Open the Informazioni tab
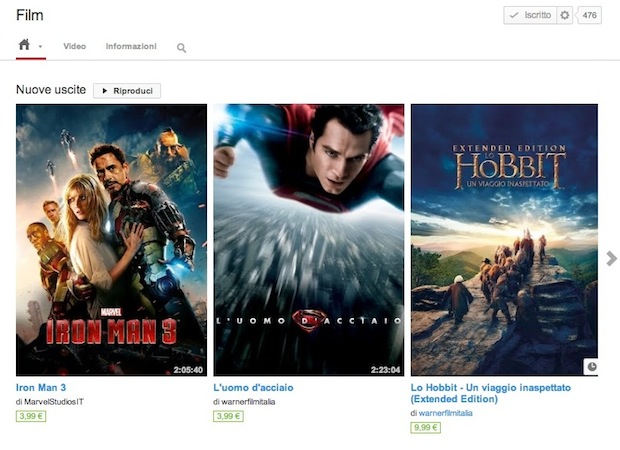This screenshot has width=620, height=450. (x=131, y=47)
